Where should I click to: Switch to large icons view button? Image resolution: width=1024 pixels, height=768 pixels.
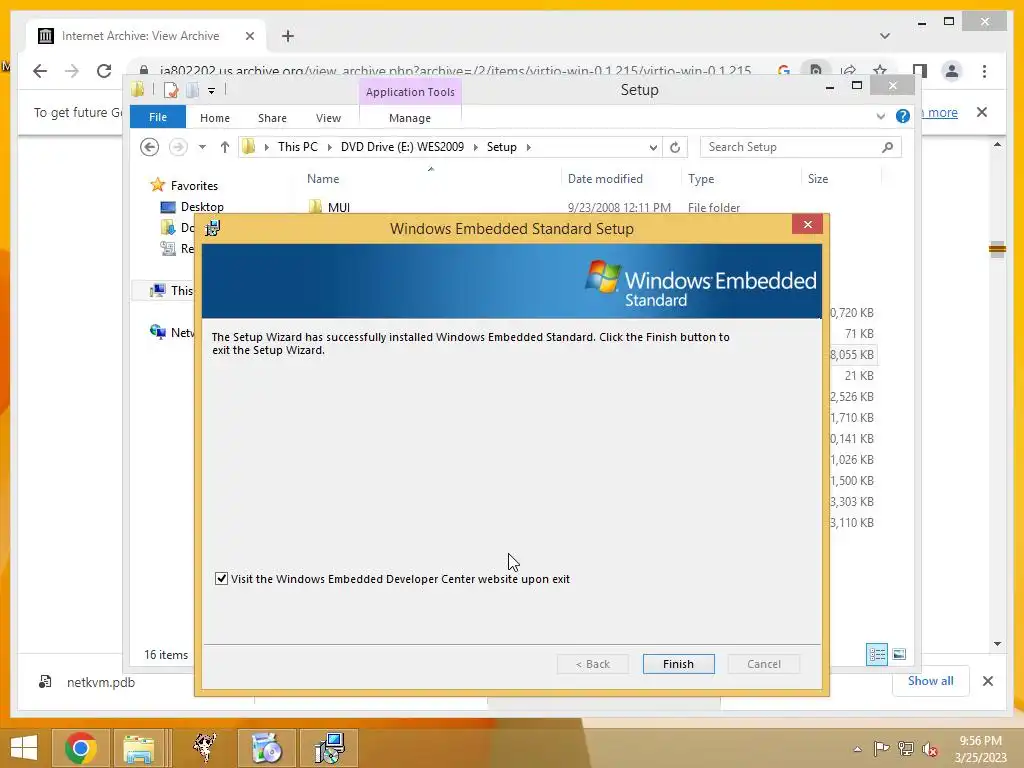[899, 654]
